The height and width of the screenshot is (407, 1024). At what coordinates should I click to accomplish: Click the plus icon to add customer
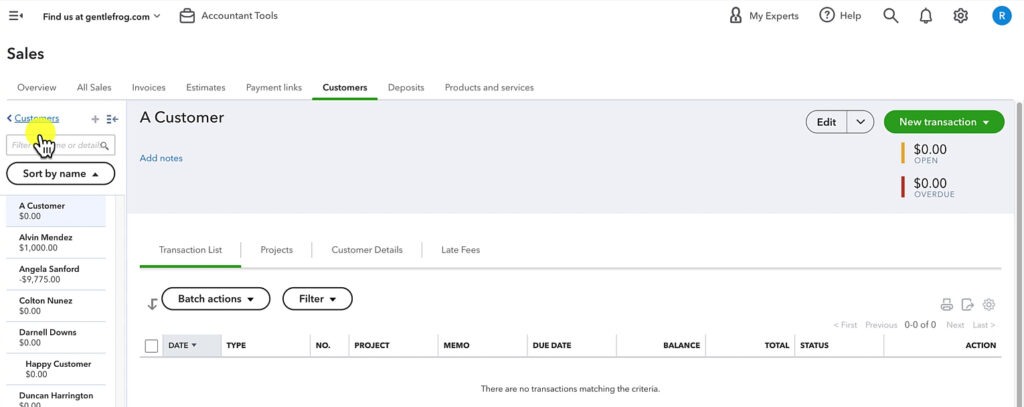click(95, 119)
